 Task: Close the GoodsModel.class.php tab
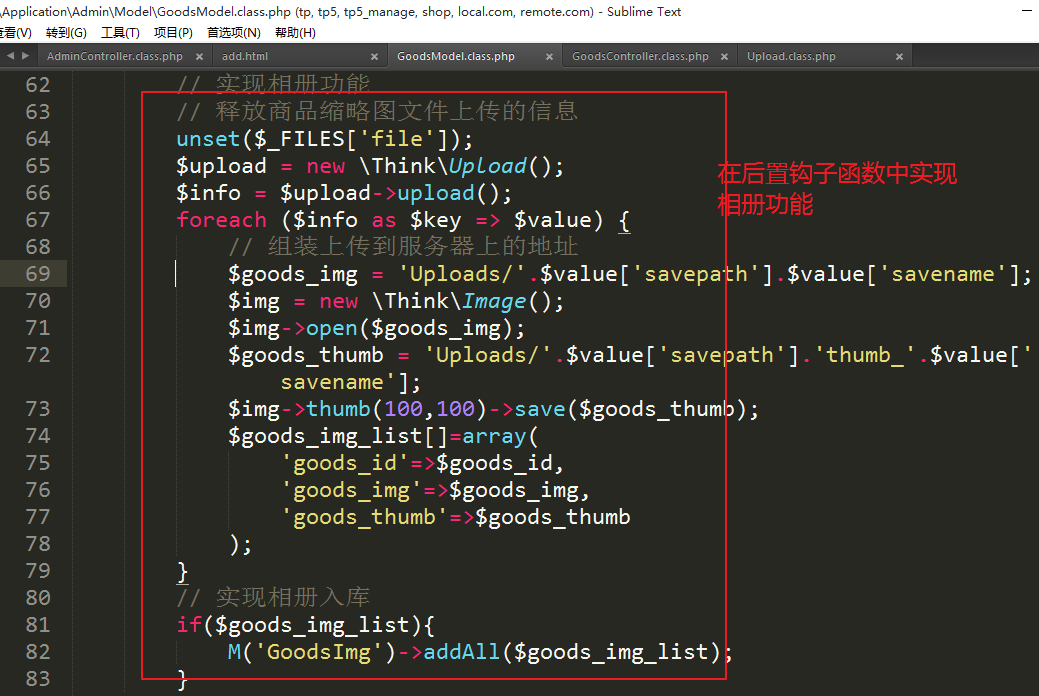pyautogui.click(x=549, y=57)
